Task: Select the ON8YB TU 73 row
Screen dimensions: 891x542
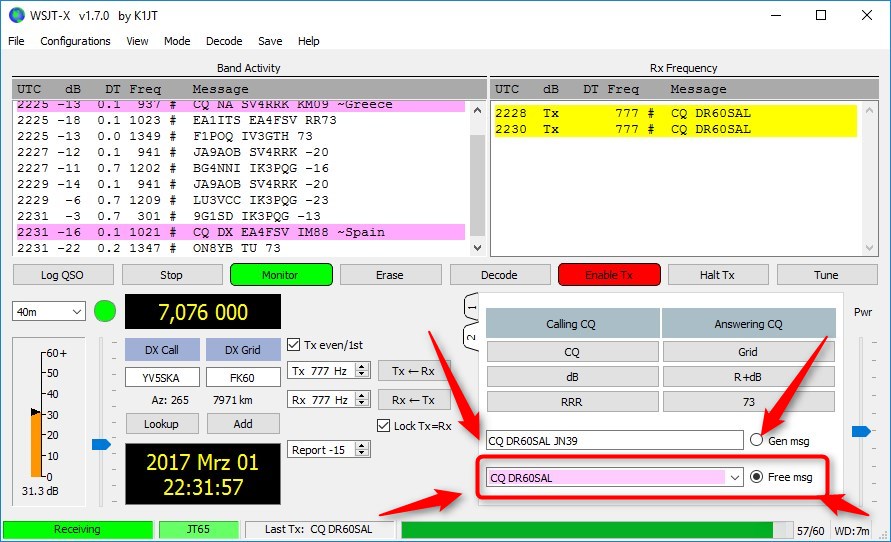Action: tap(239, 248)
